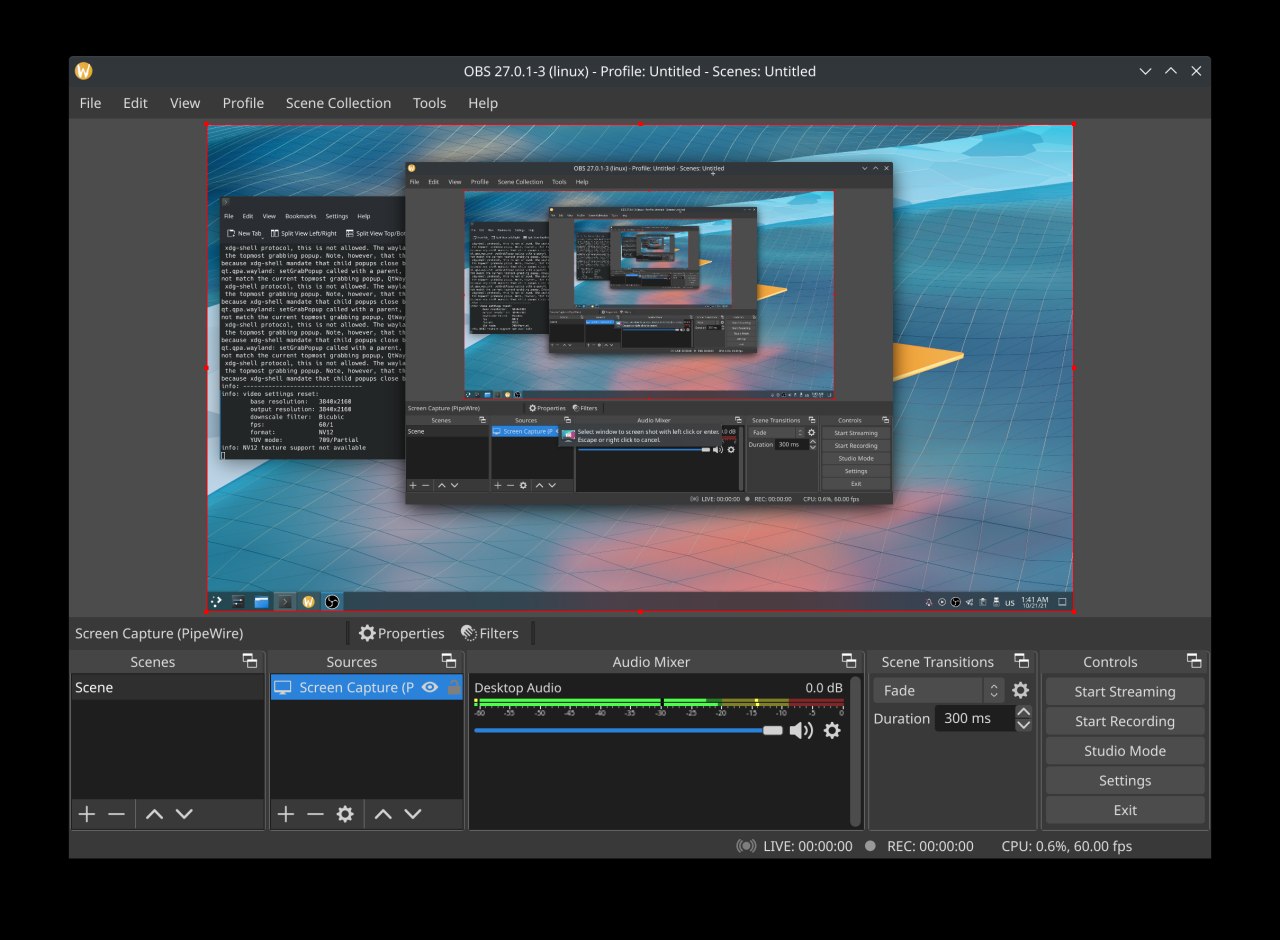This screenshot has width=1280, height=940.
Task: Open Properties for the selected source
Action: tap(402, 633)
